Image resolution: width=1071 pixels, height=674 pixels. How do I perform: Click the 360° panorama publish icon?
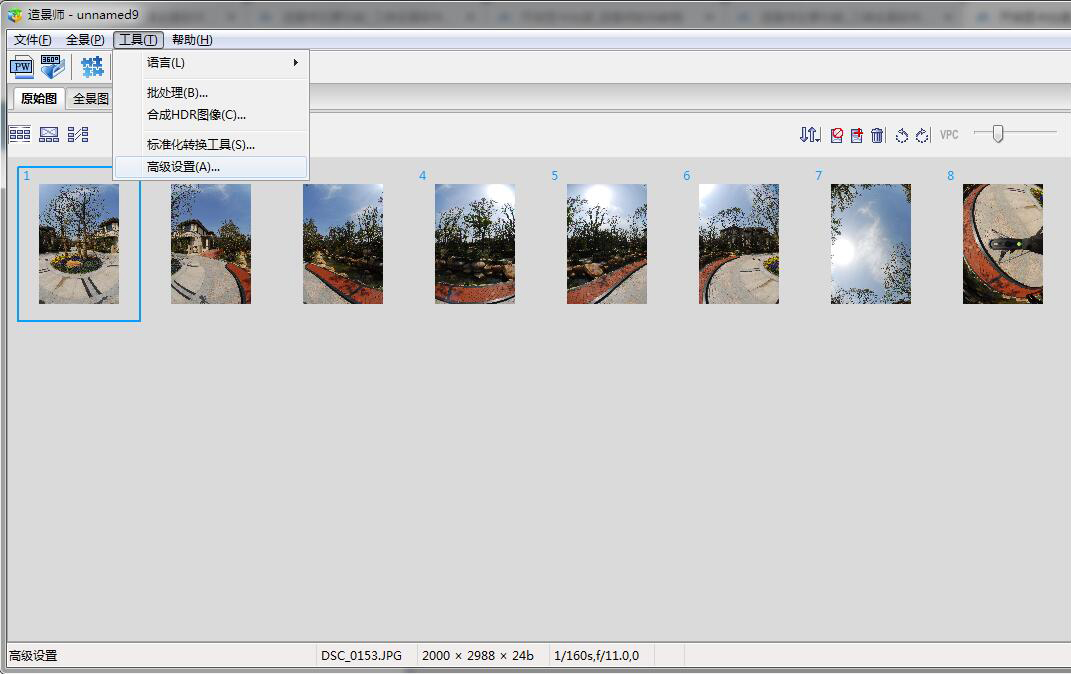click(52, 67)
